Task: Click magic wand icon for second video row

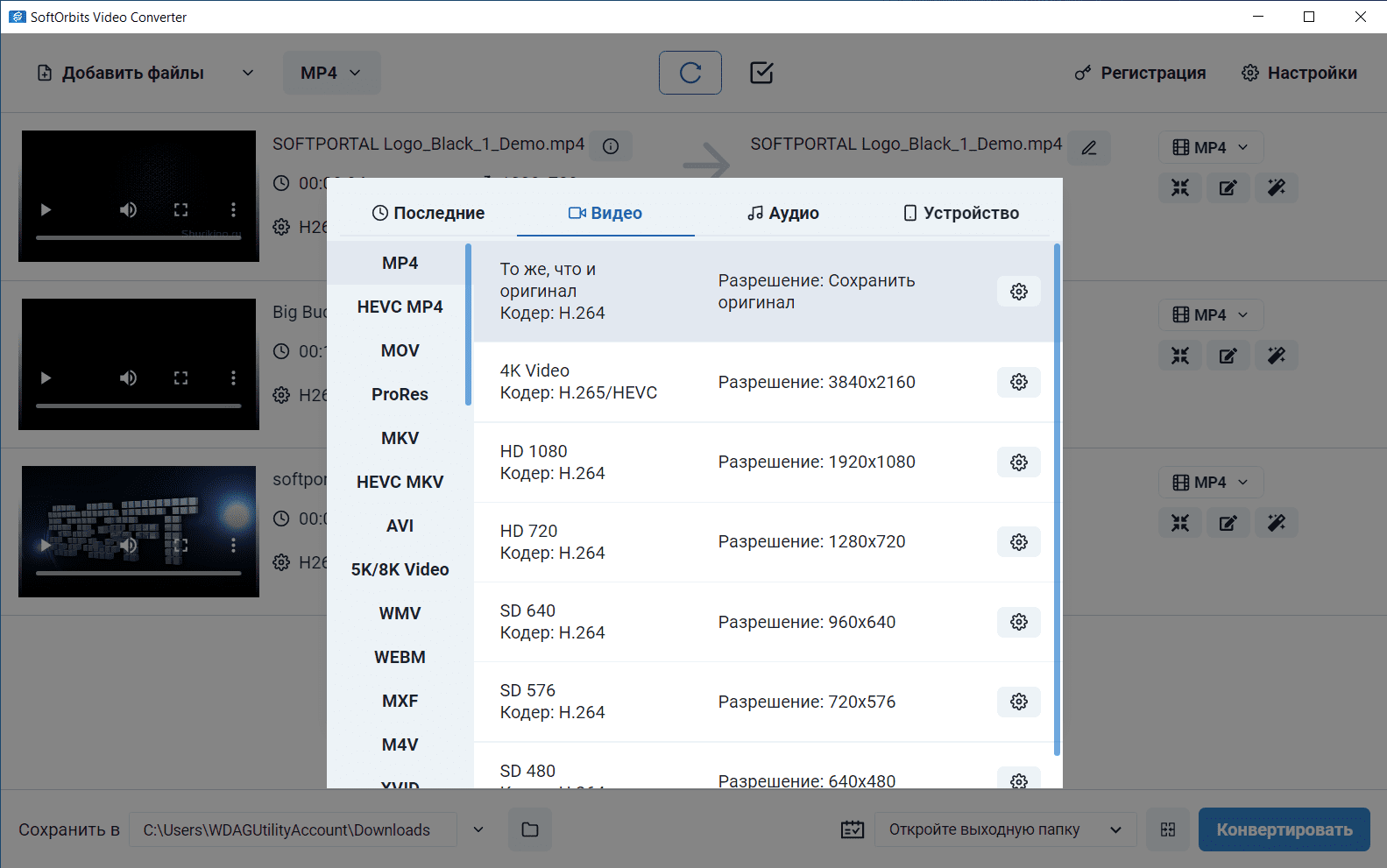Action: [1277, 356]
